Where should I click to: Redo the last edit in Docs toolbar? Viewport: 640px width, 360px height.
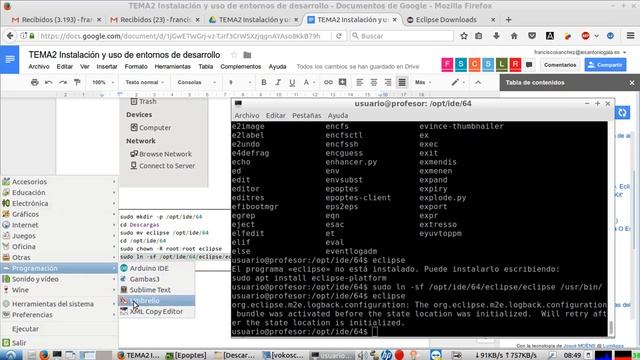(x=62, y=82)
